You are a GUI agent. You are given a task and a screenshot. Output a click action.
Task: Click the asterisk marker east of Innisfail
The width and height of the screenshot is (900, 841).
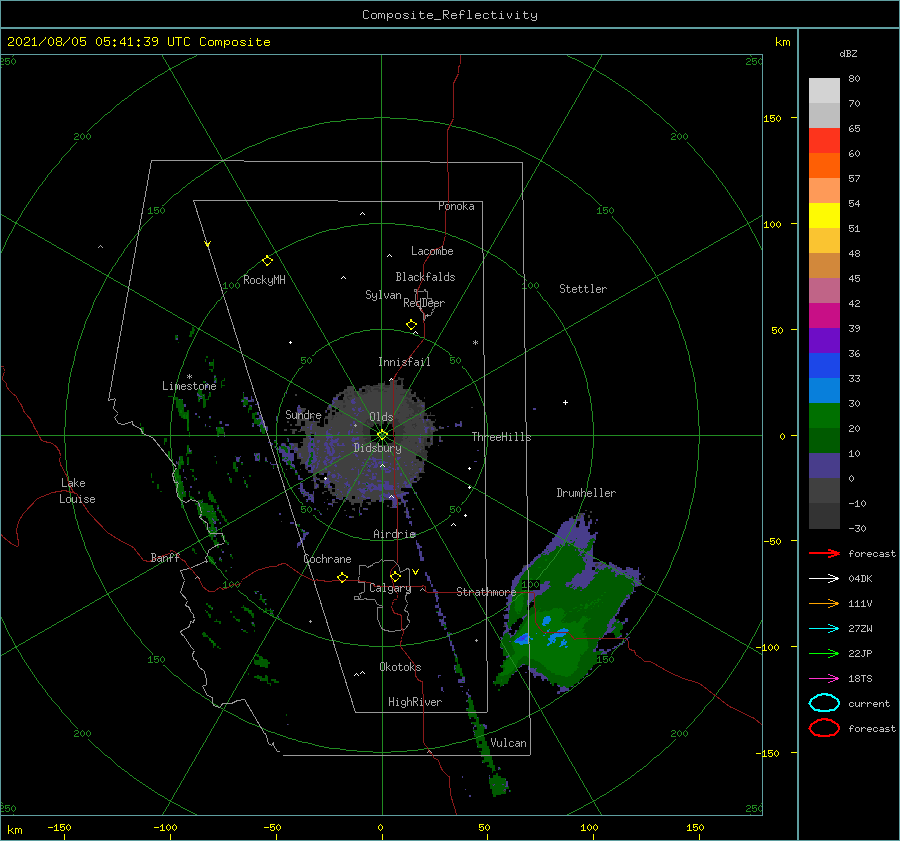tap(475, 343)
